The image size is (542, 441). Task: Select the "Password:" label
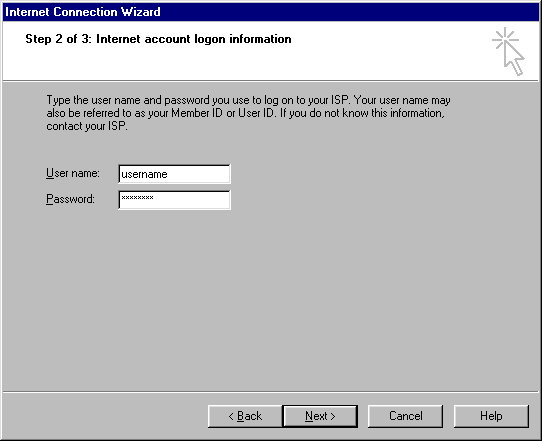[70, 199]
